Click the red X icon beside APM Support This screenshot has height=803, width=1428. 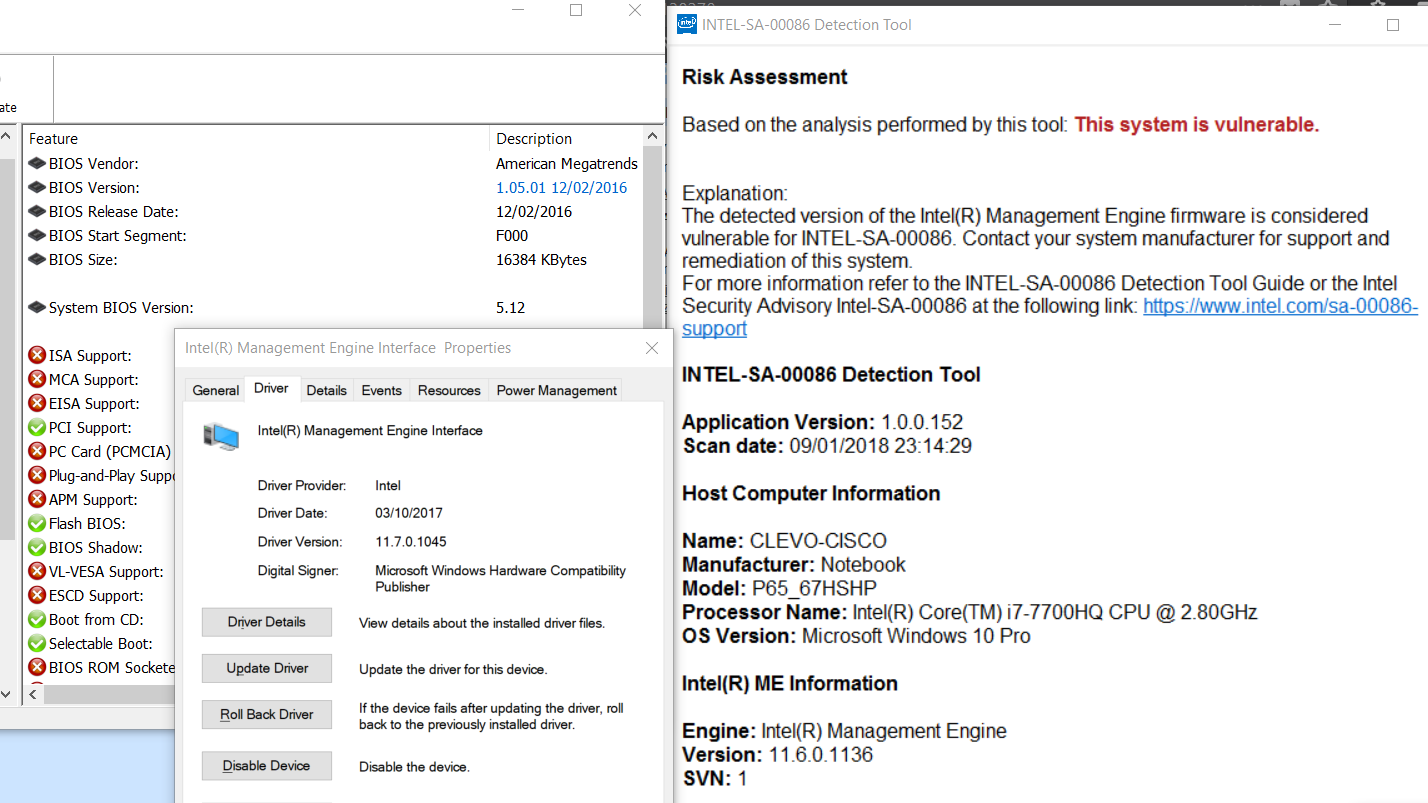pos(37,500)
